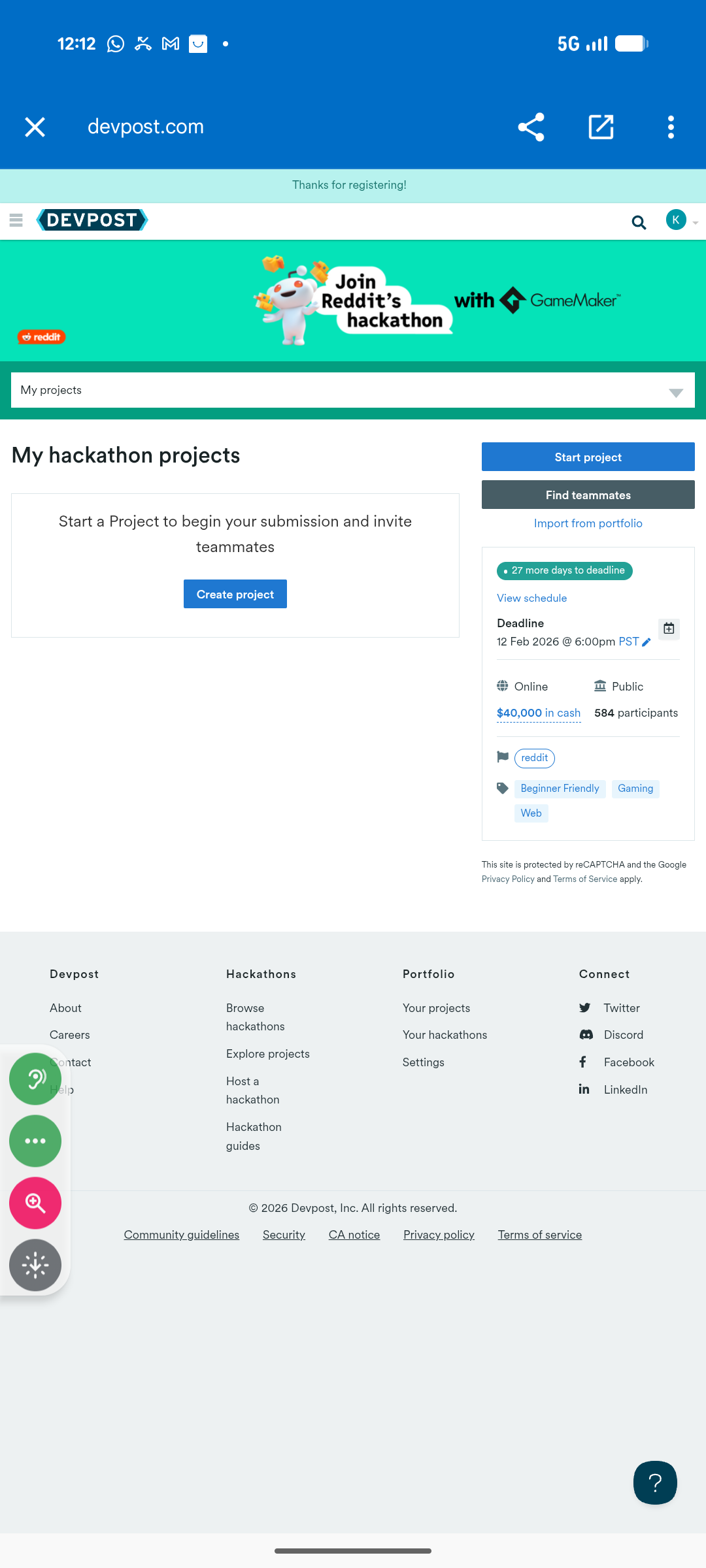Open Your hackathons footer link
This screenshot has width=706, height=1568.
coord(445,1035)
